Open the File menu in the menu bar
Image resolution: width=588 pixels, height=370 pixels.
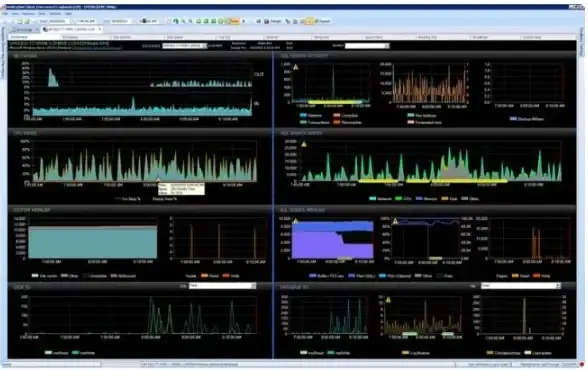point(5,13)
